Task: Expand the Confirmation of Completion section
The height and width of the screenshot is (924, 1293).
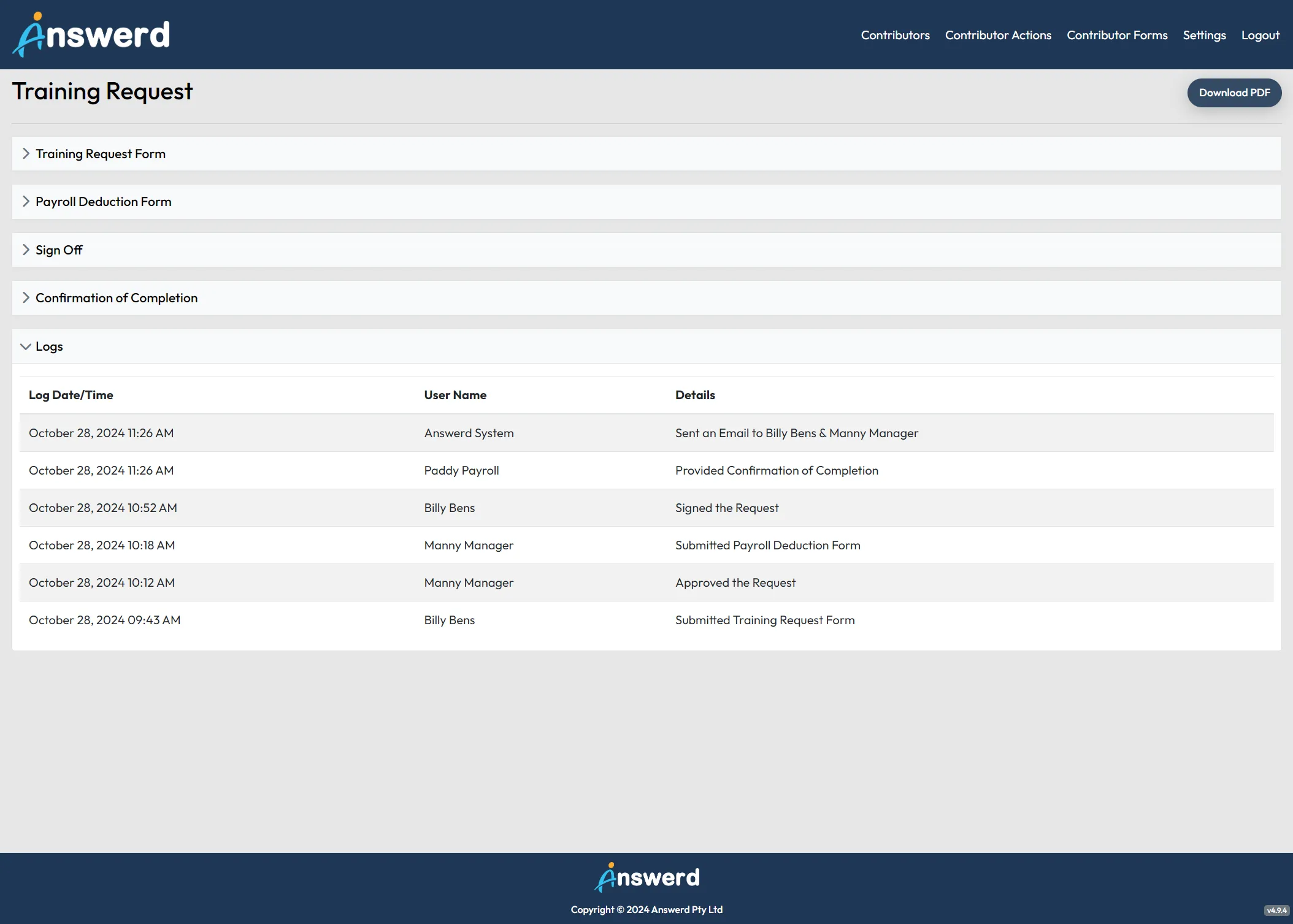Action: click(116, 297)
